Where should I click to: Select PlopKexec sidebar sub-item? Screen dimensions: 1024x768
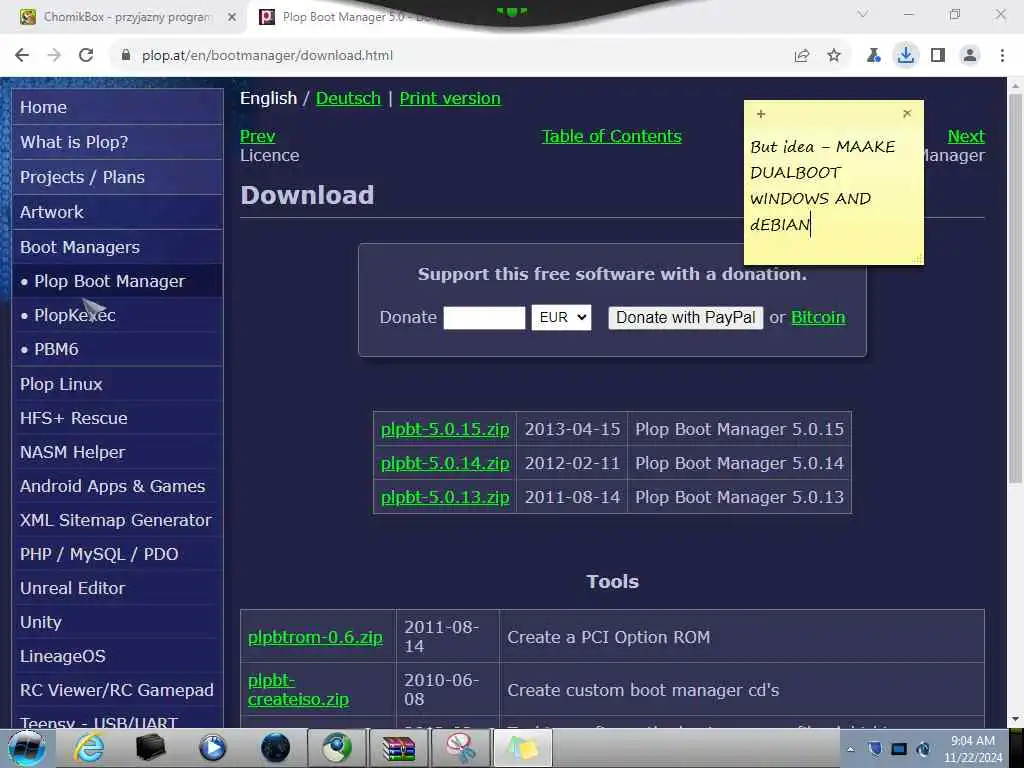click(118, 315)
